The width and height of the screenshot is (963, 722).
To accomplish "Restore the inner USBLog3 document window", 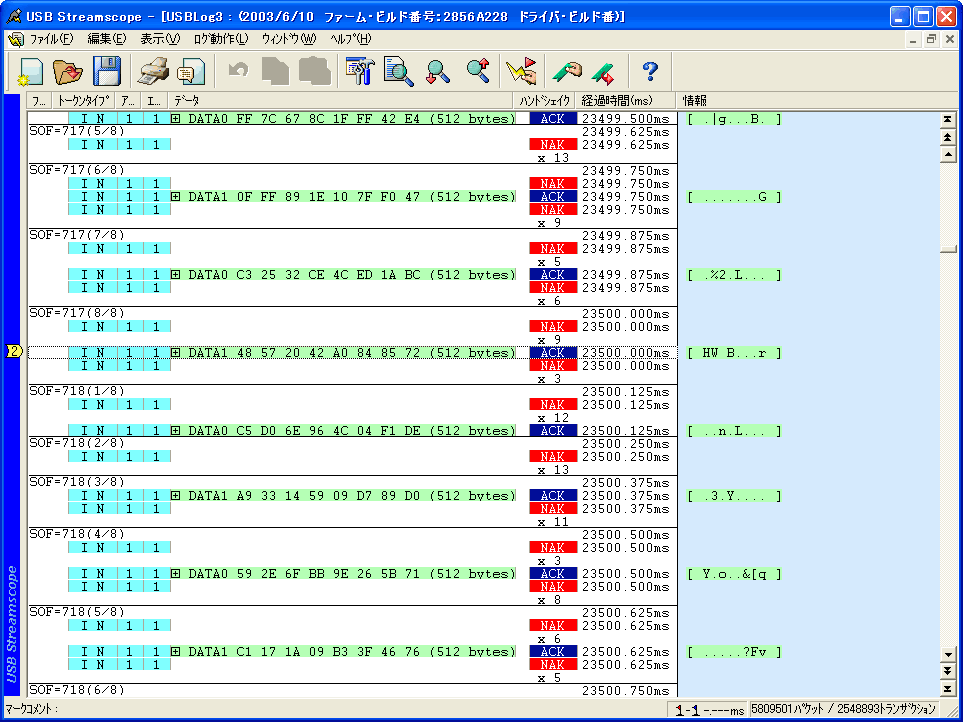I will coord(932,40).
